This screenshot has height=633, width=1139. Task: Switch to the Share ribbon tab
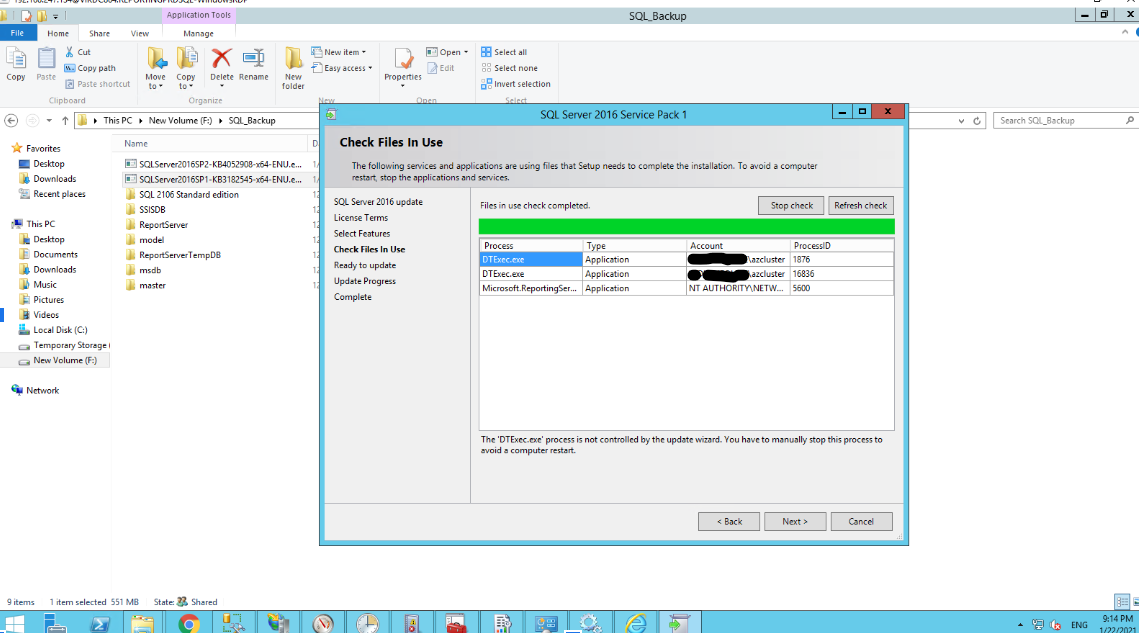(100, 33)
